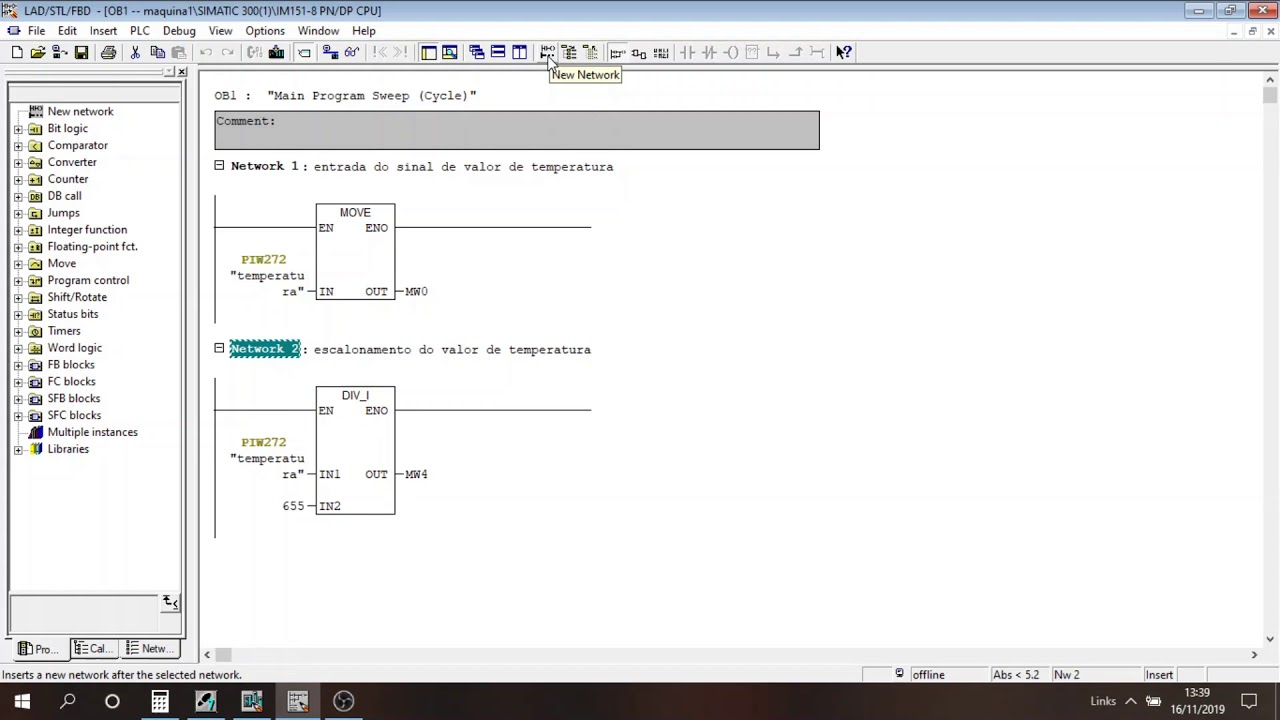
Task: Click the Arrange horizontally icon
Action: click(x=498, y=52)
